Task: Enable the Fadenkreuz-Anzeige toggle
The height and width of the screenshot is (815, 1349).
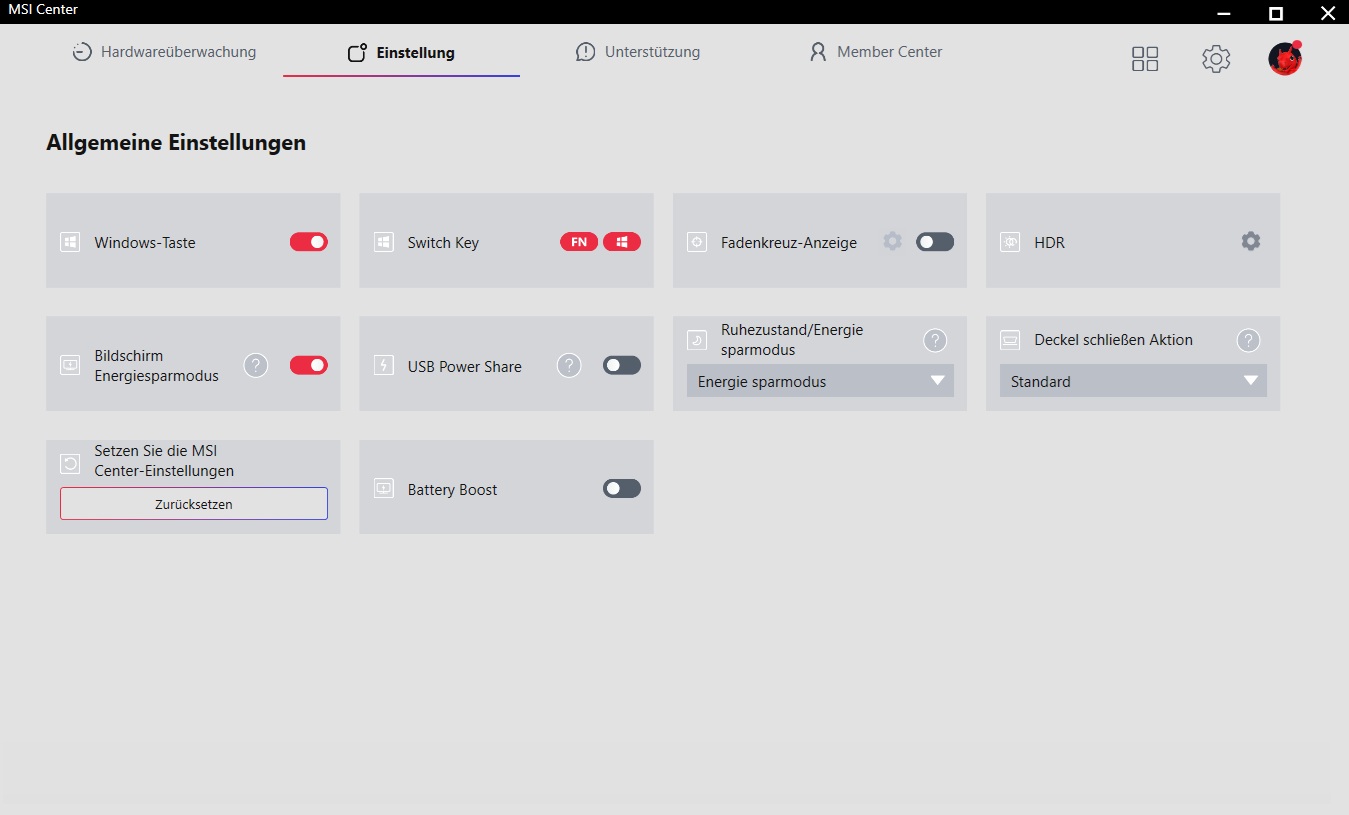Action: click(935, 242)
